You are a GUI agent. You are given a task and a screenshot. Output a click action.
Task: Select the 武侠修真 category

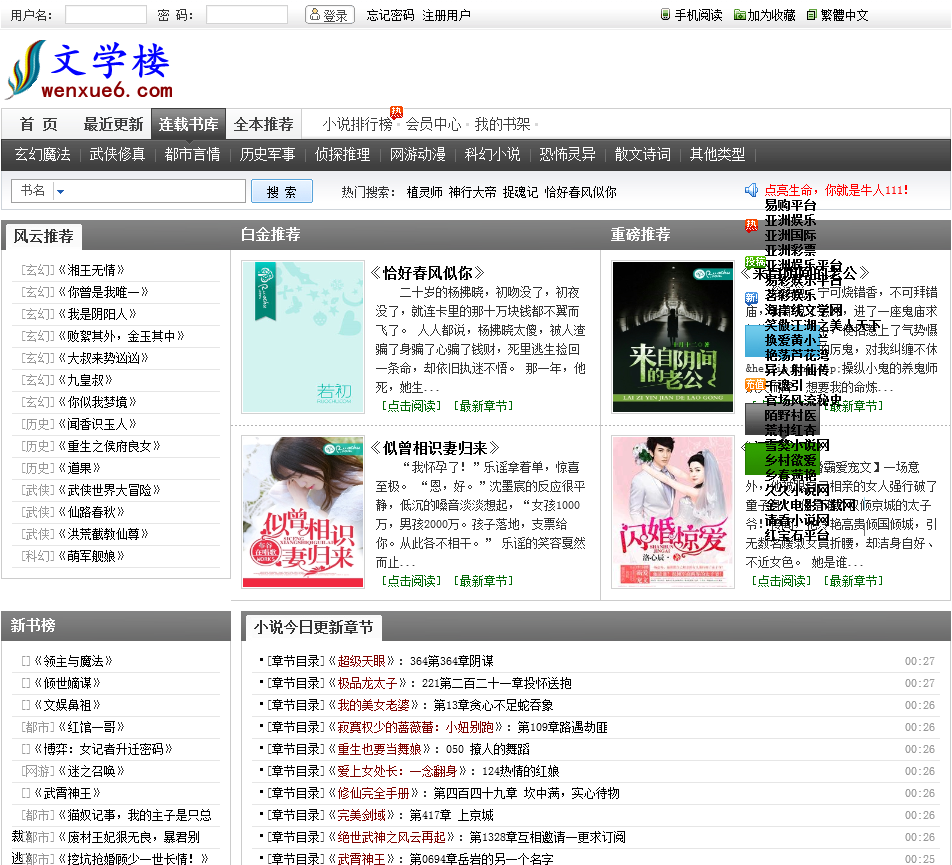click(117, 154)
